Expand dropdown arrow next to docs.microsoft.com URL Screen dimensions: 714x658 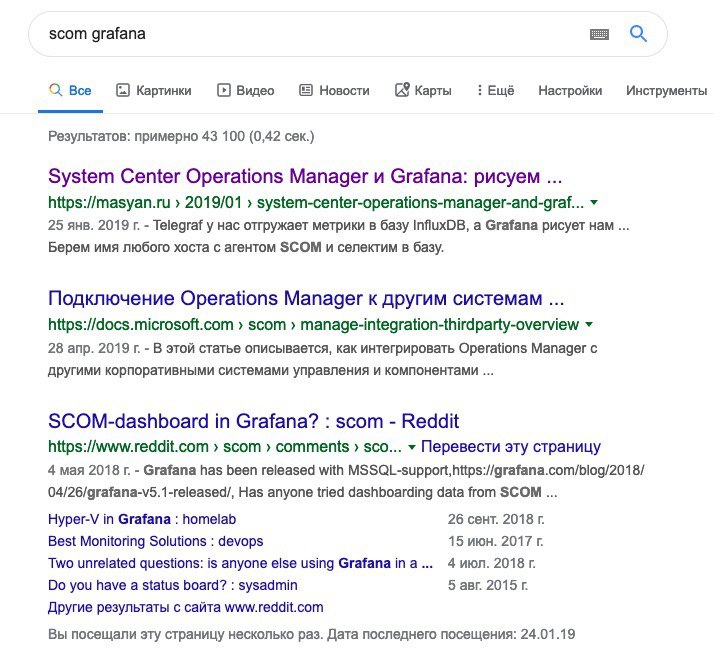coord(589,324)
